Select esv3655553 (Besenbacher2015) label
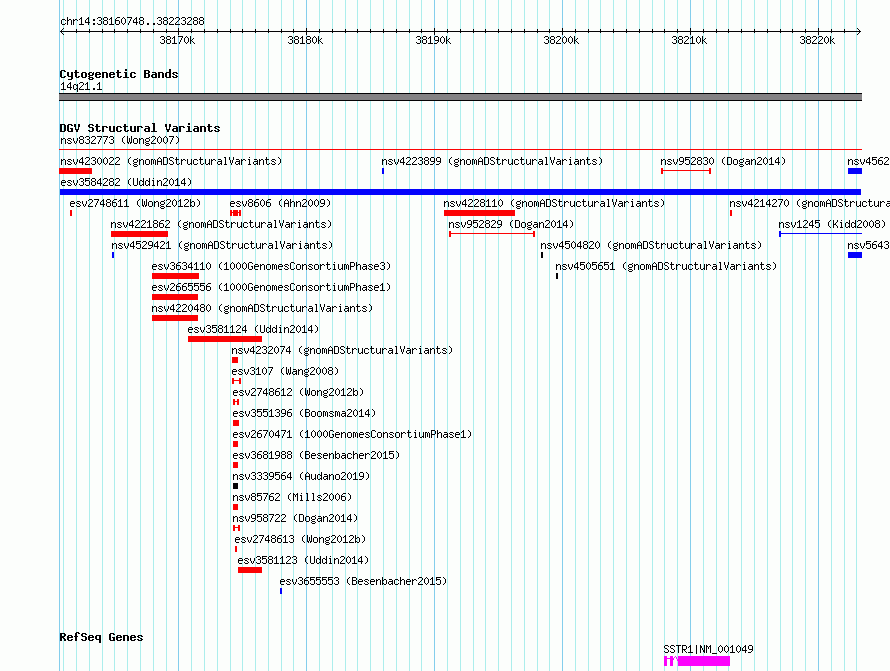The width and height of the screenshot is (890, 671). pos(363,581)
